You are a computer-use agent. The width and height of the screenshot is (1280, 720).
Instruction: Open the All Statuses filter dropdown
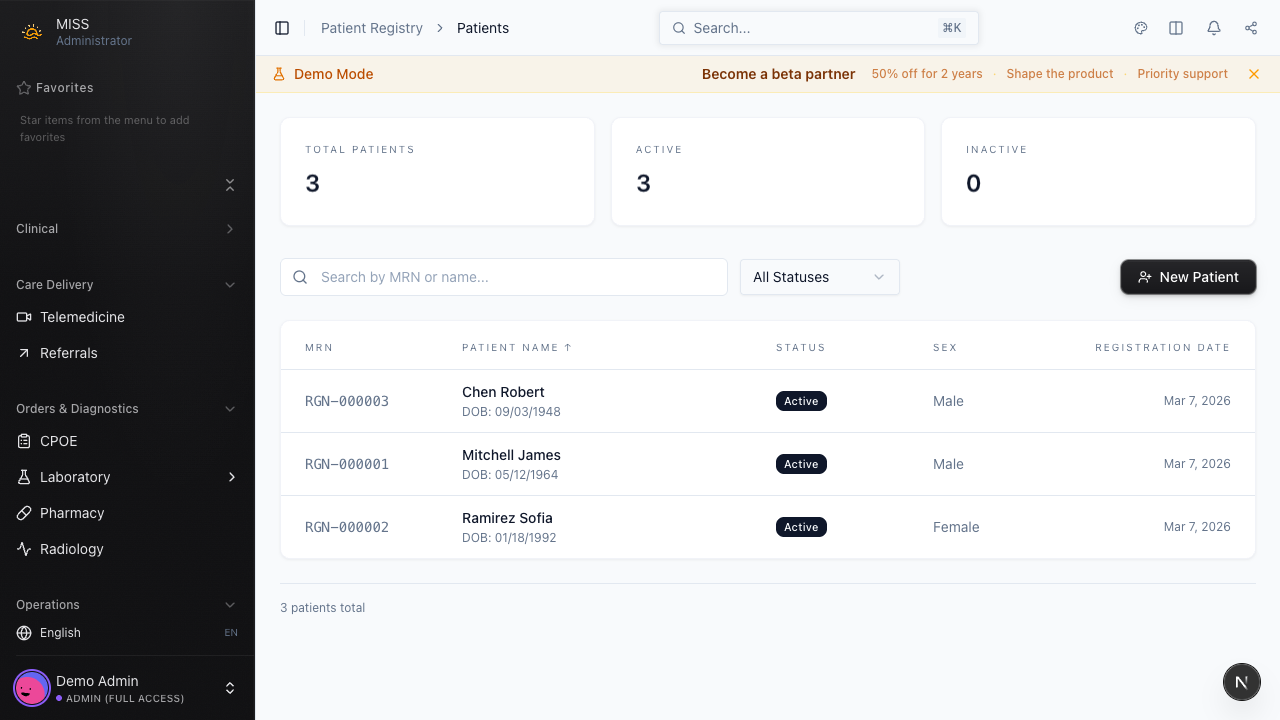tap(819, 277)
